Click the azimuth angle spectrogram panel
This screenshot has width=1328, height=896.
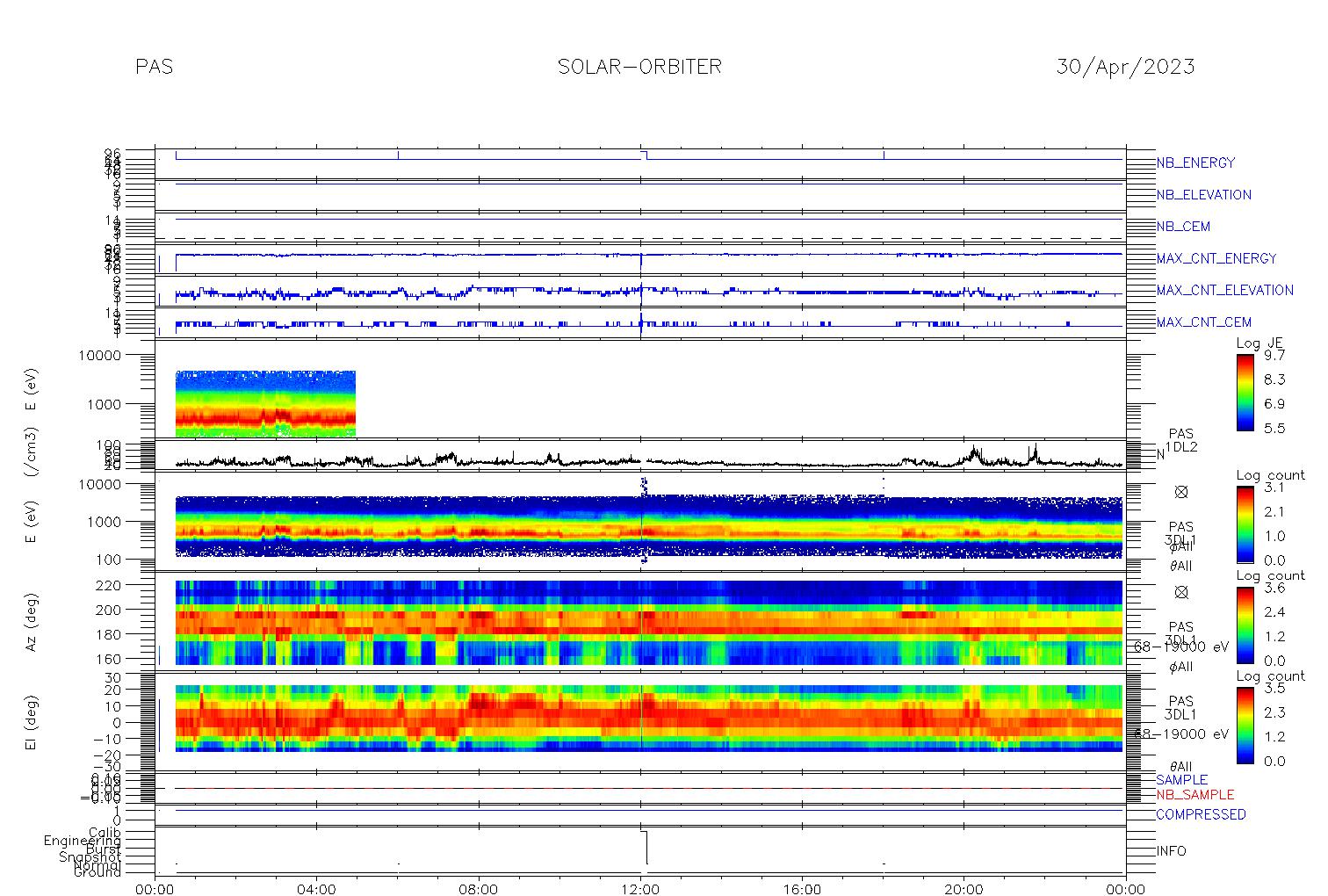click(x=649, y=622)
